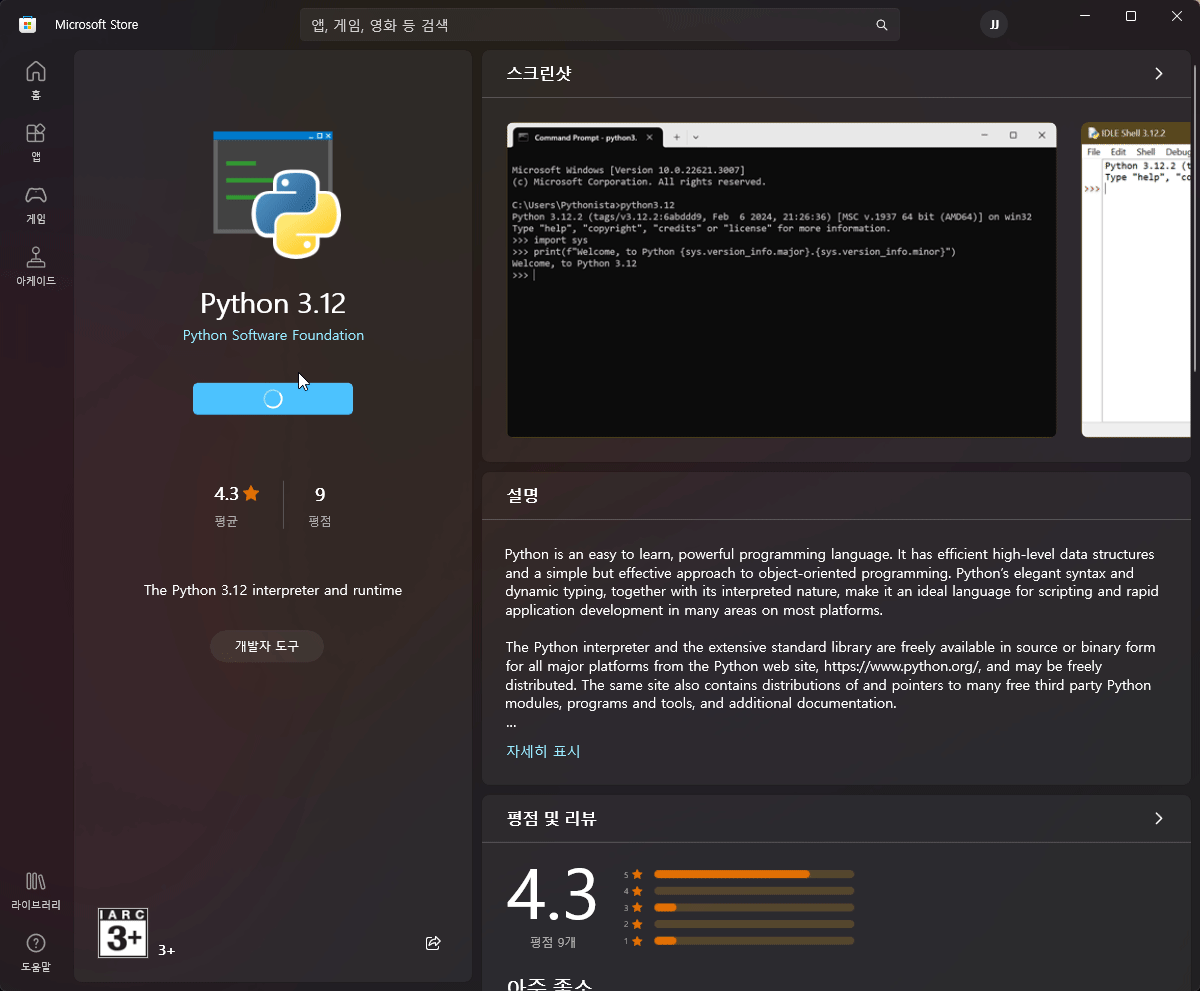The height and width of the screenshot is (991, 1200).
Task: Click the JJ account profile avatar
Action: coord(993,24)
